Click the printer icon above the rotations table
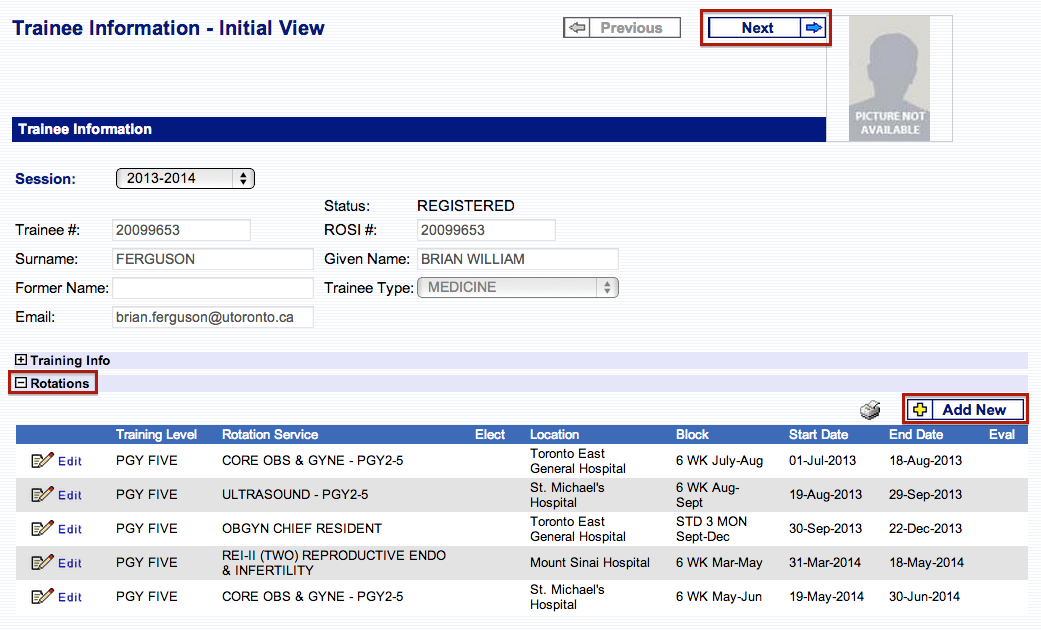Image resolution: width=1041 pixels, height=630 pixels. point(870,410)
